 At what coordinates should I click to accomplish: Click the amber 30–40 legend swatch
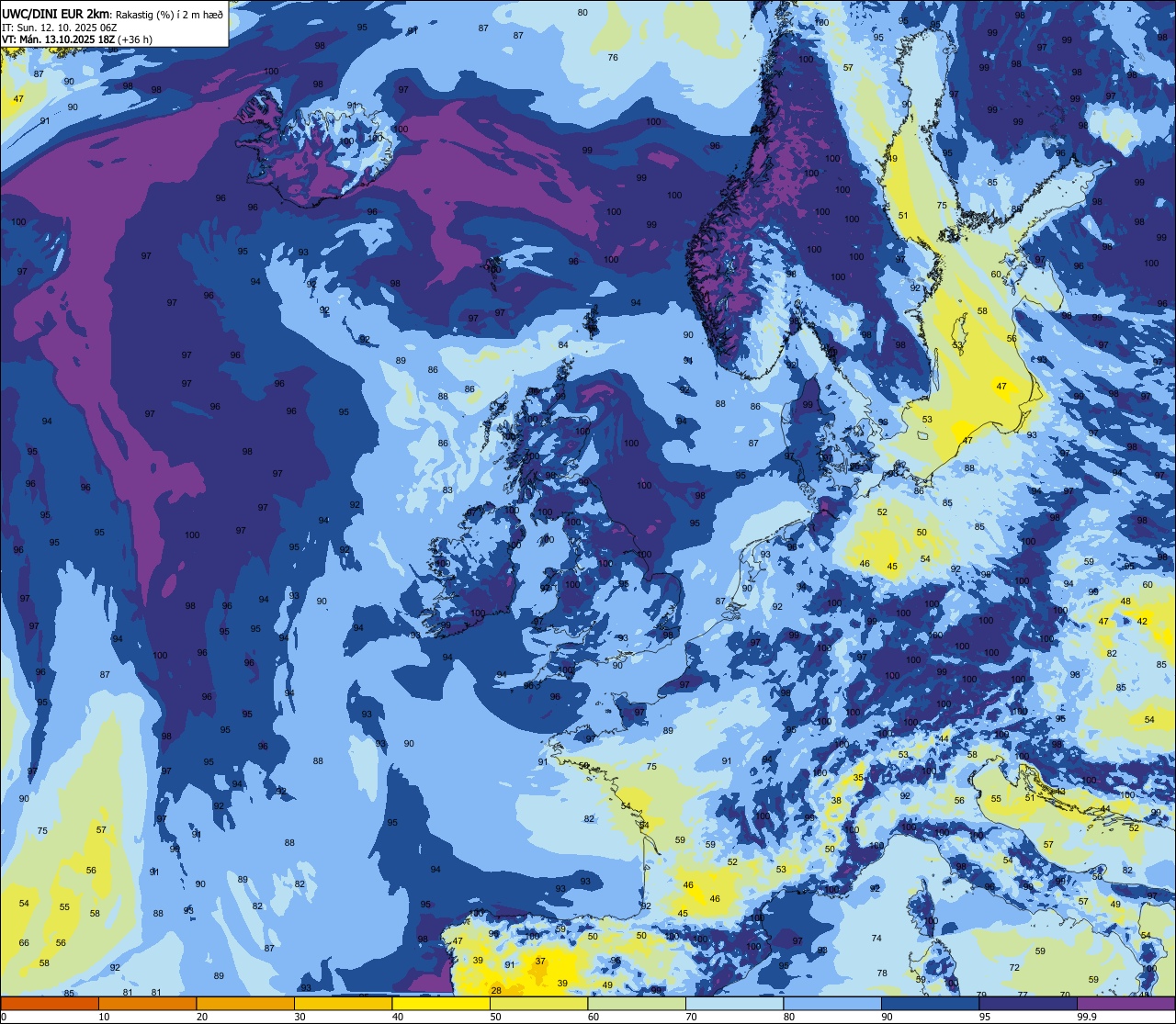pos(343,1004)
